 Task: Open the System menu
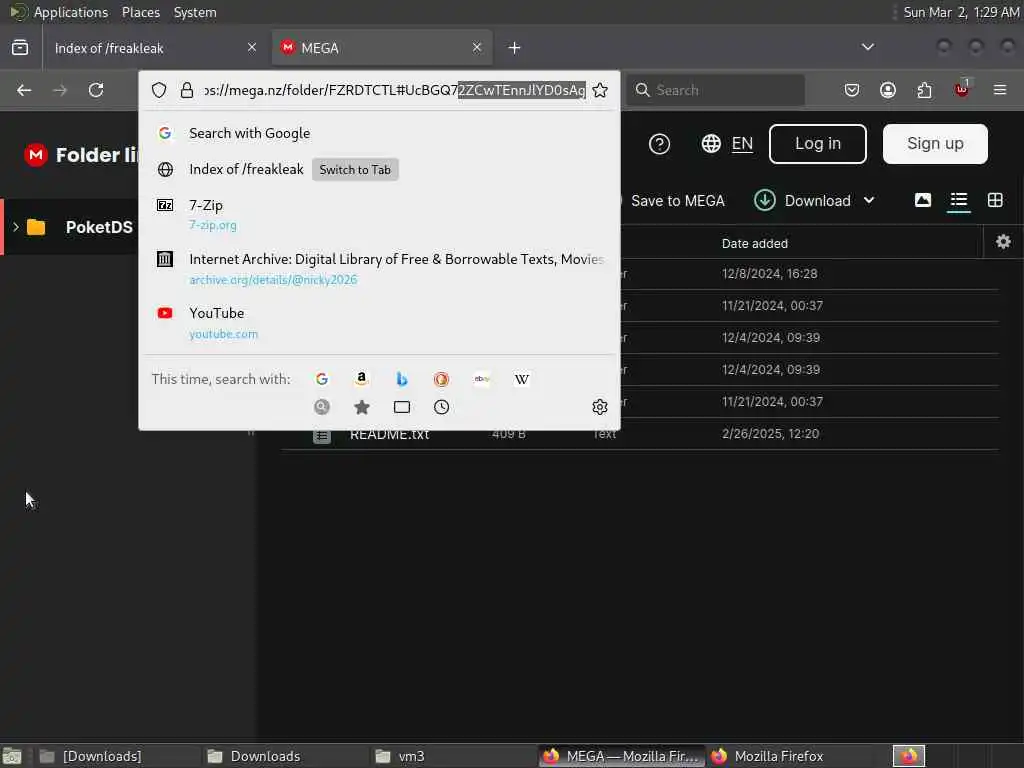[195, 12]
